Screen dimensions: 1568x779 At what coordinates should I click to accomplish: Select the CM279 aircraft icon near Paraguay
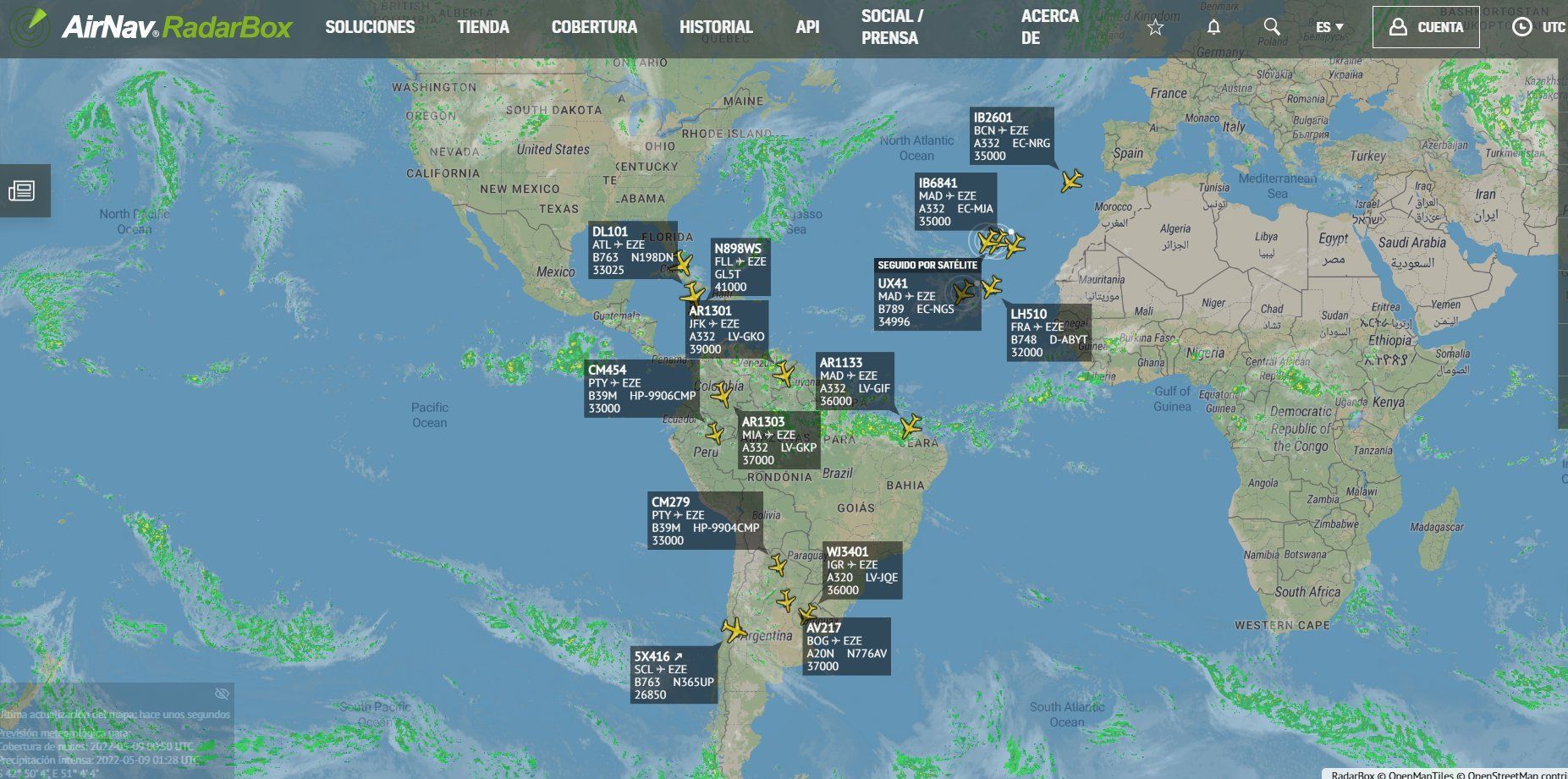pyautogui.click(x=777, y=565)
